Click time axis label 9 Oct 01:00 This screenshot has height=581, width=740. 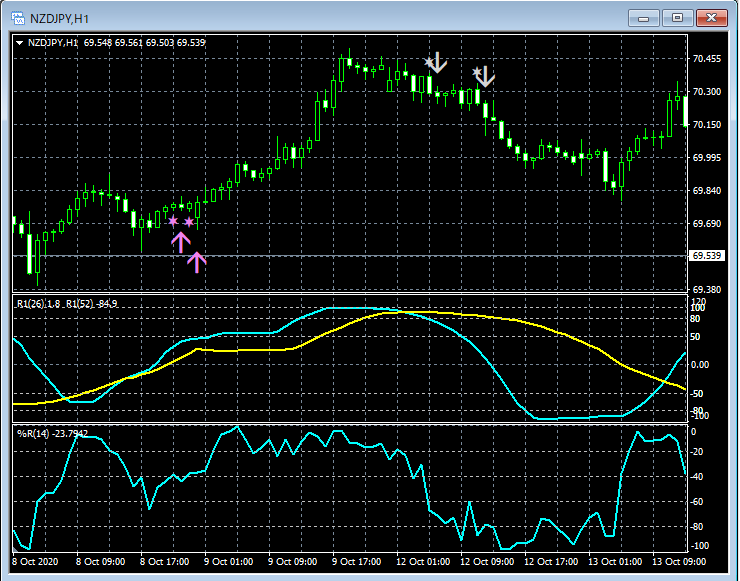228,562
